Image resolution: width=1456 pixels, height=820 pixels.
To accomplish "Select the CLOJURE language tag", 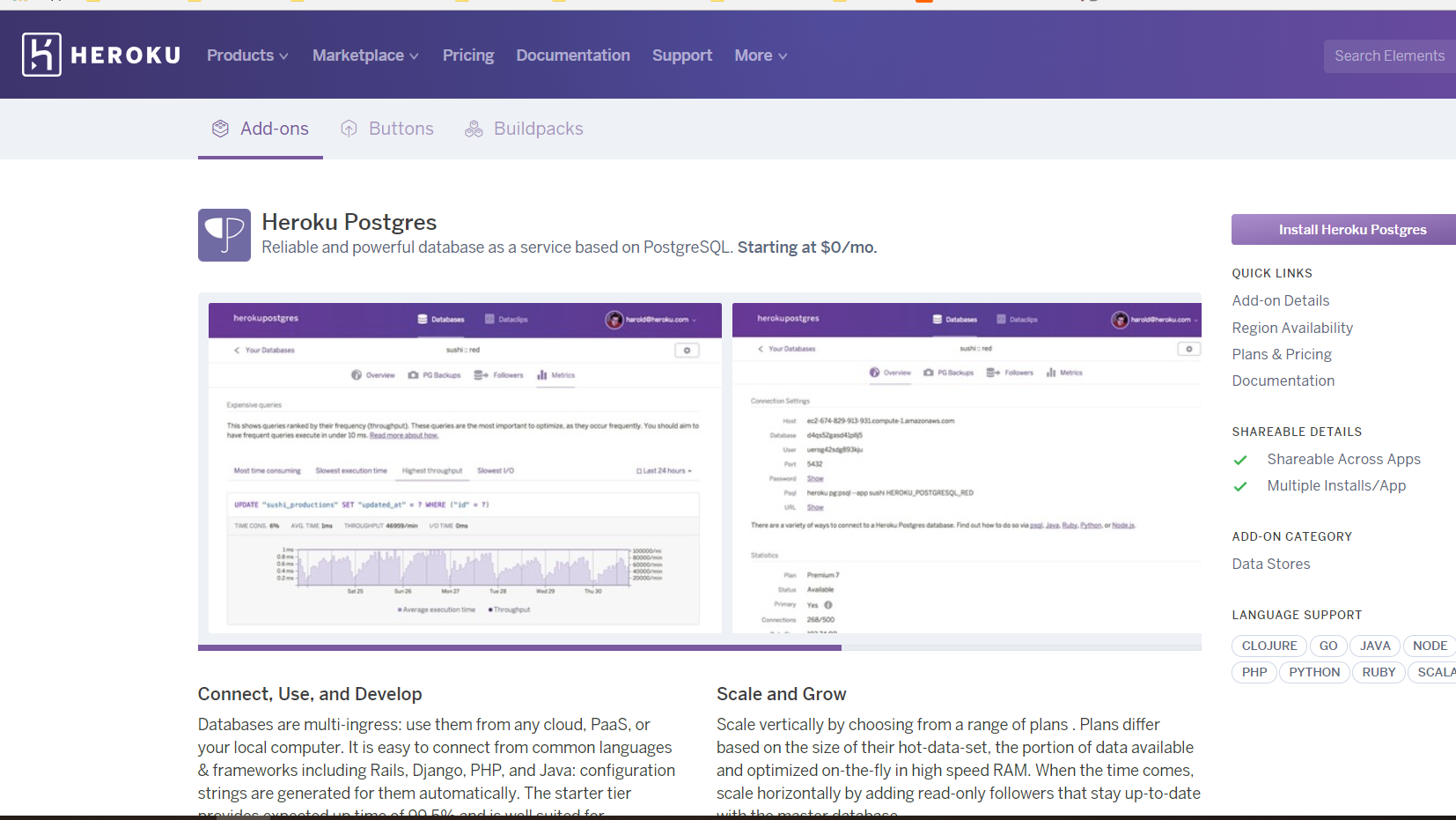I will point(1269,646).
